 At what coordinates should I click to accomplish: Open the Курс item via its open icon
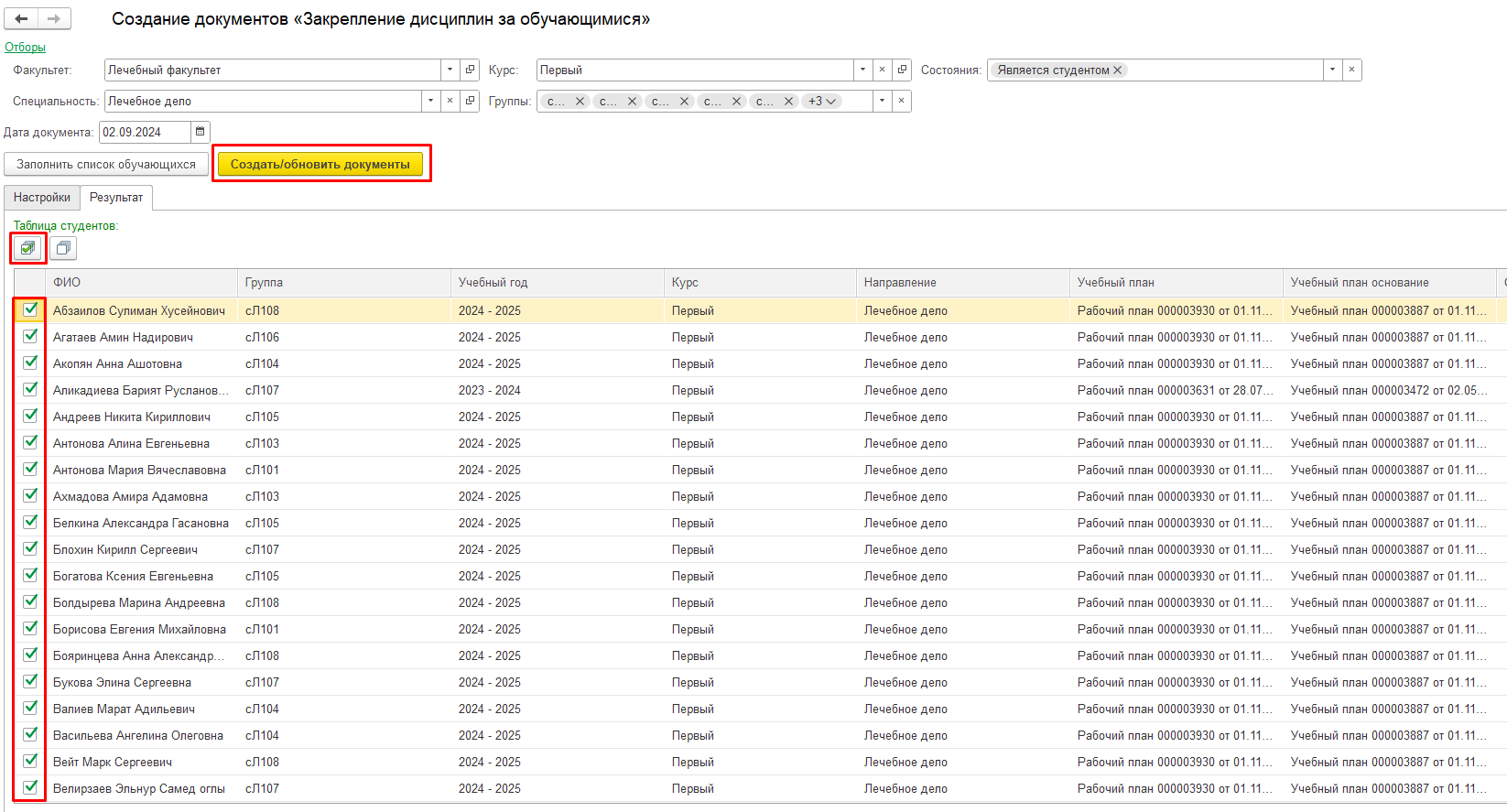point(903,70)
